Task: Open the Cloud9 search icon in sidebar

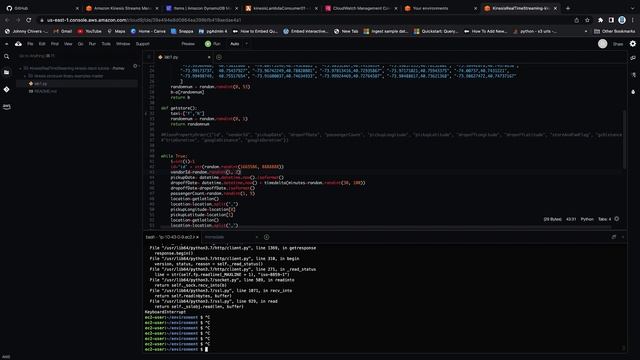Action: coord(7,57)
